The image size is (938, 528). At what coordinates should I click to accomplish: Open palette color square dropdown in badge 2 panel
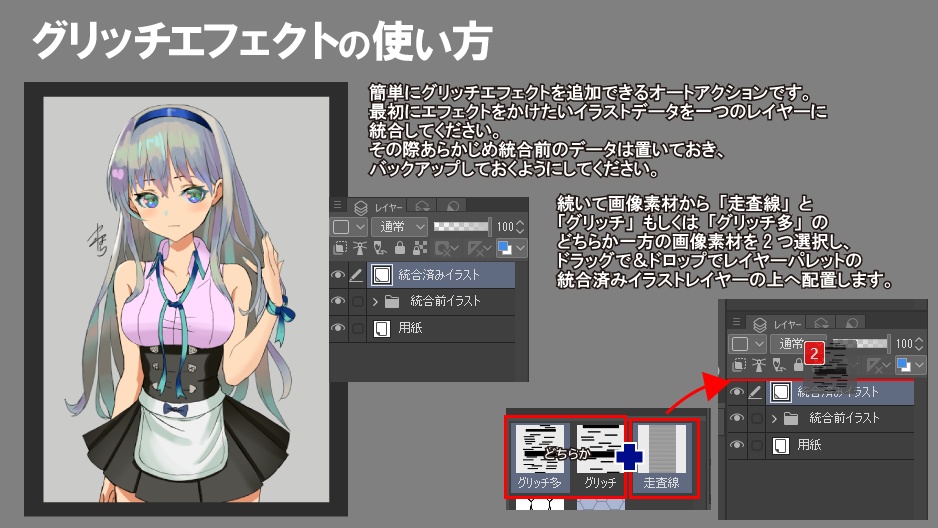[748, 344]
